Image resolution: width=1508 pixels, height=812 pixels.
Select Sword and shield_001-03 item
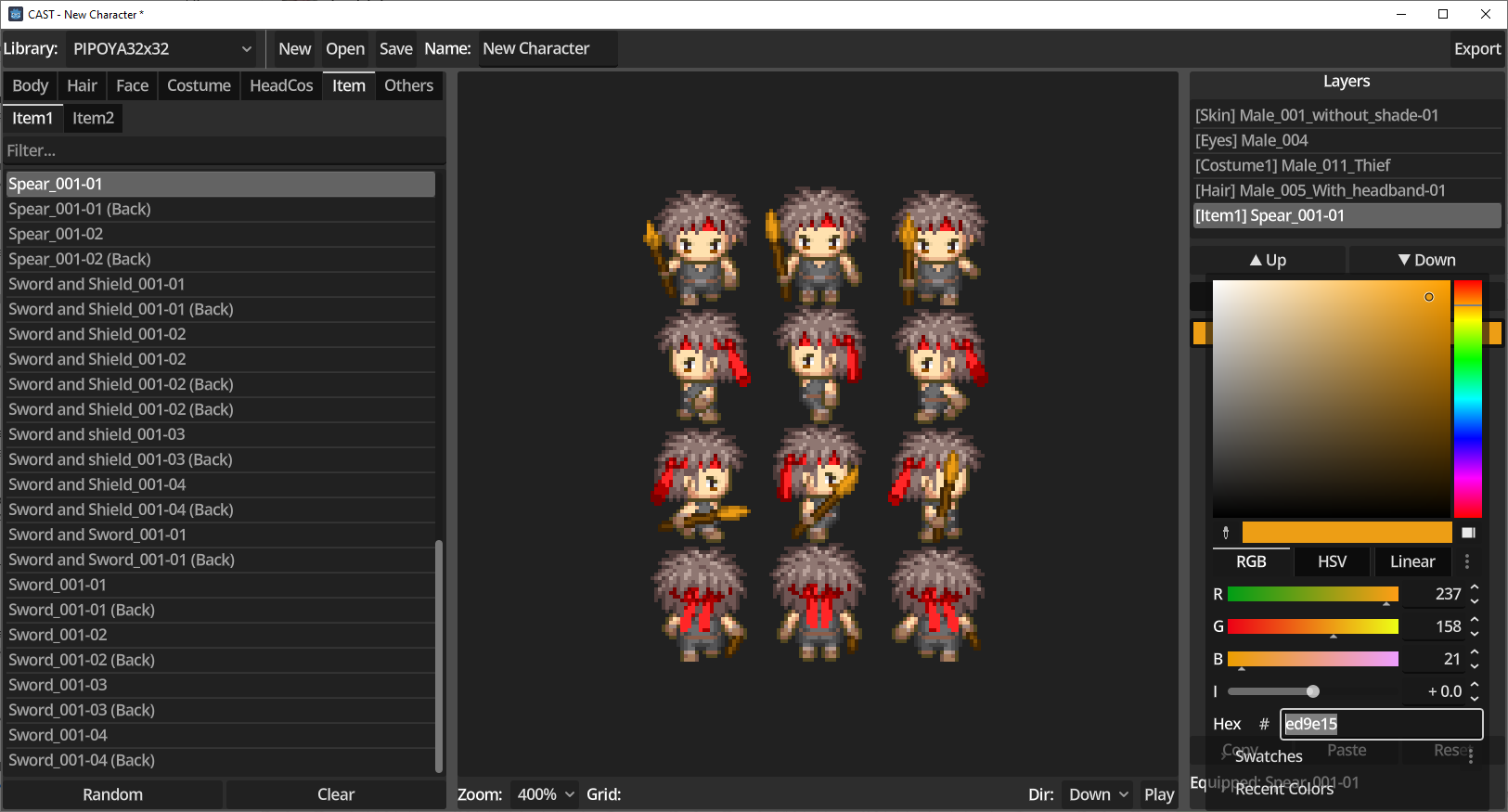(221, 434)
